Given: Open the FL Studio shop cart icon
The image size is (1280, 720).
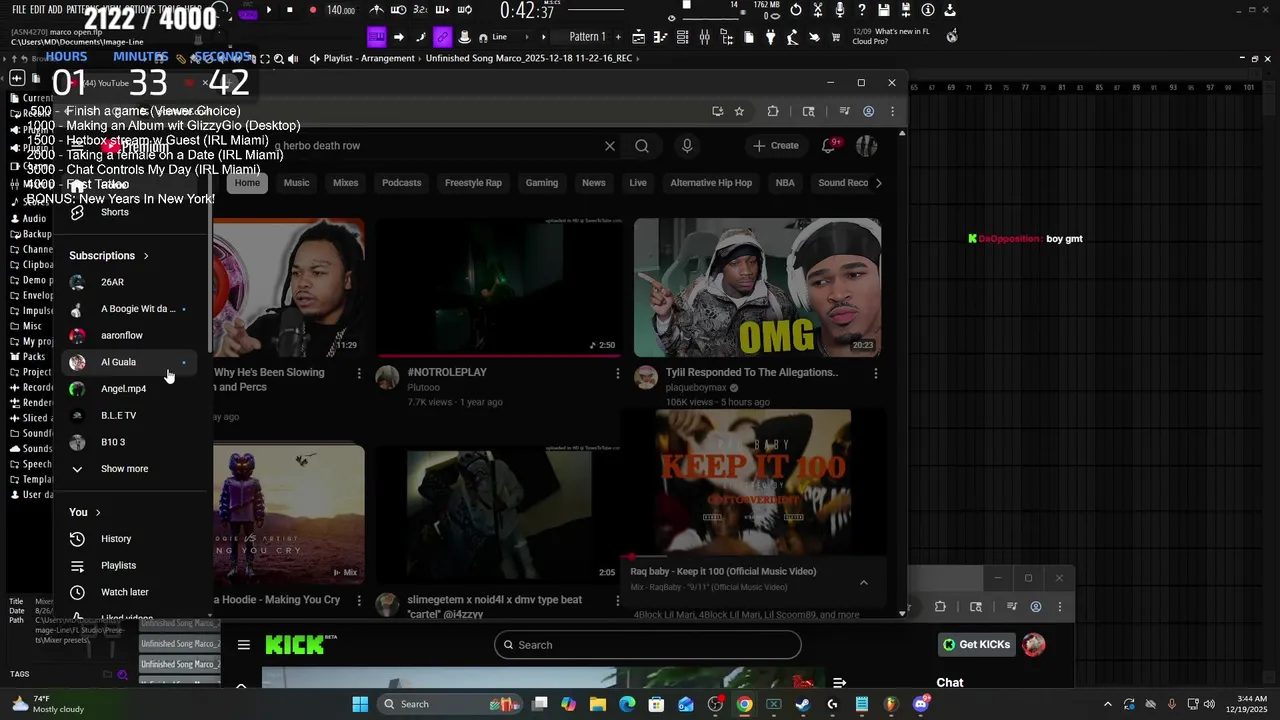Looking at the screenshot, I should (836, 37).
